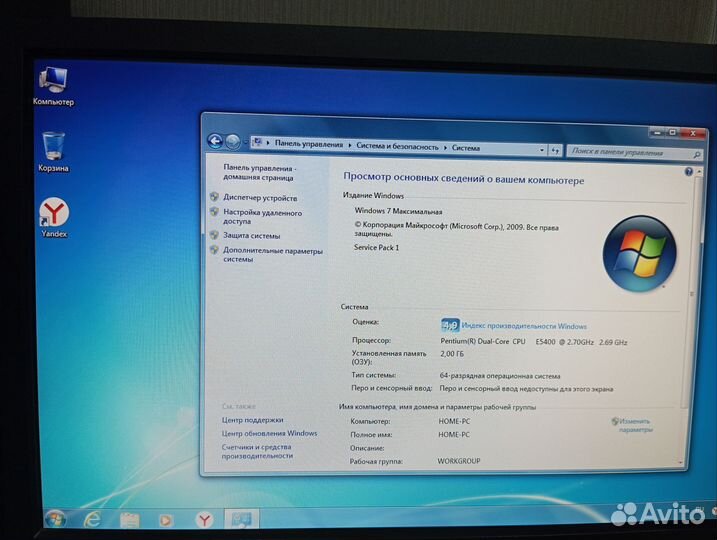717x540 pixels.
Task: Click shield icon beside Защита системы
Action: pos(214,235)
